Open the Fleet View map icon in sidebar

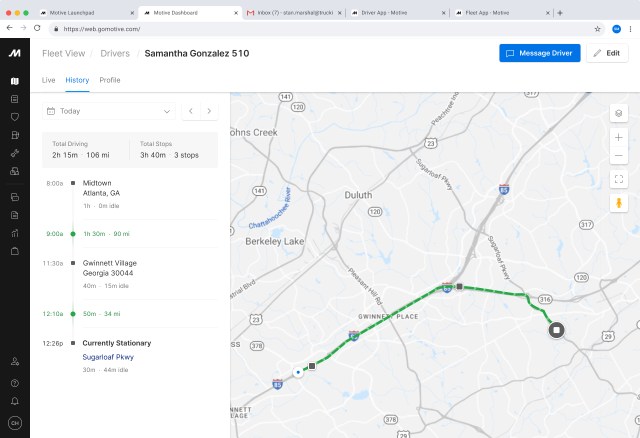(15, 82)
